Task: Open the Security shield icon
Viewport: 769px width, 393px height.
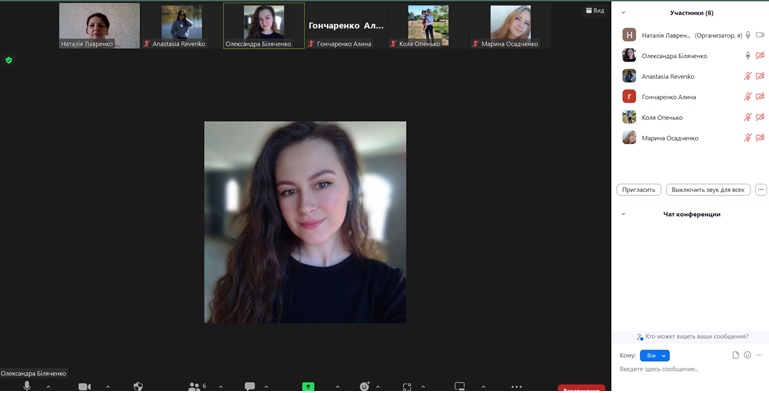Action: coord(138,387)
